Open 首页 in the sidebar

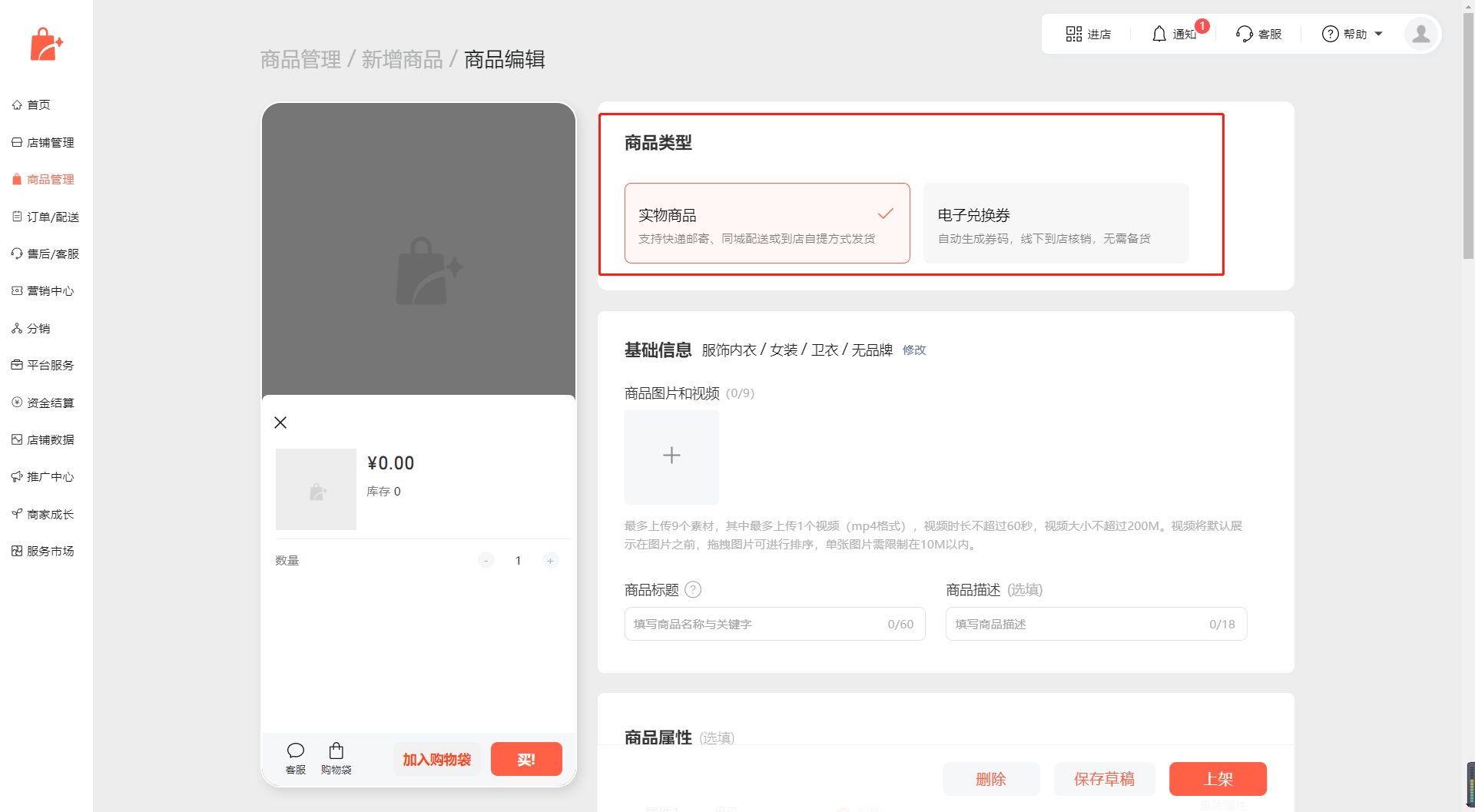(31, 105)
